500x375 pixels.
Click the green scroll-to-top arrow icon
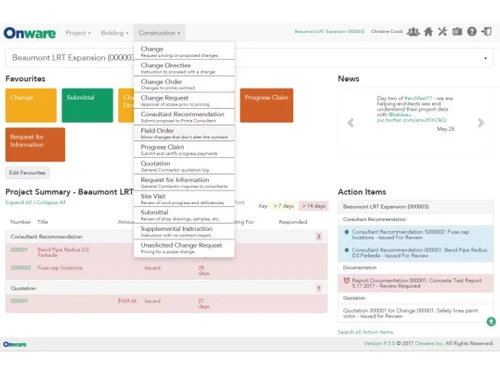(x=491, y=322)
